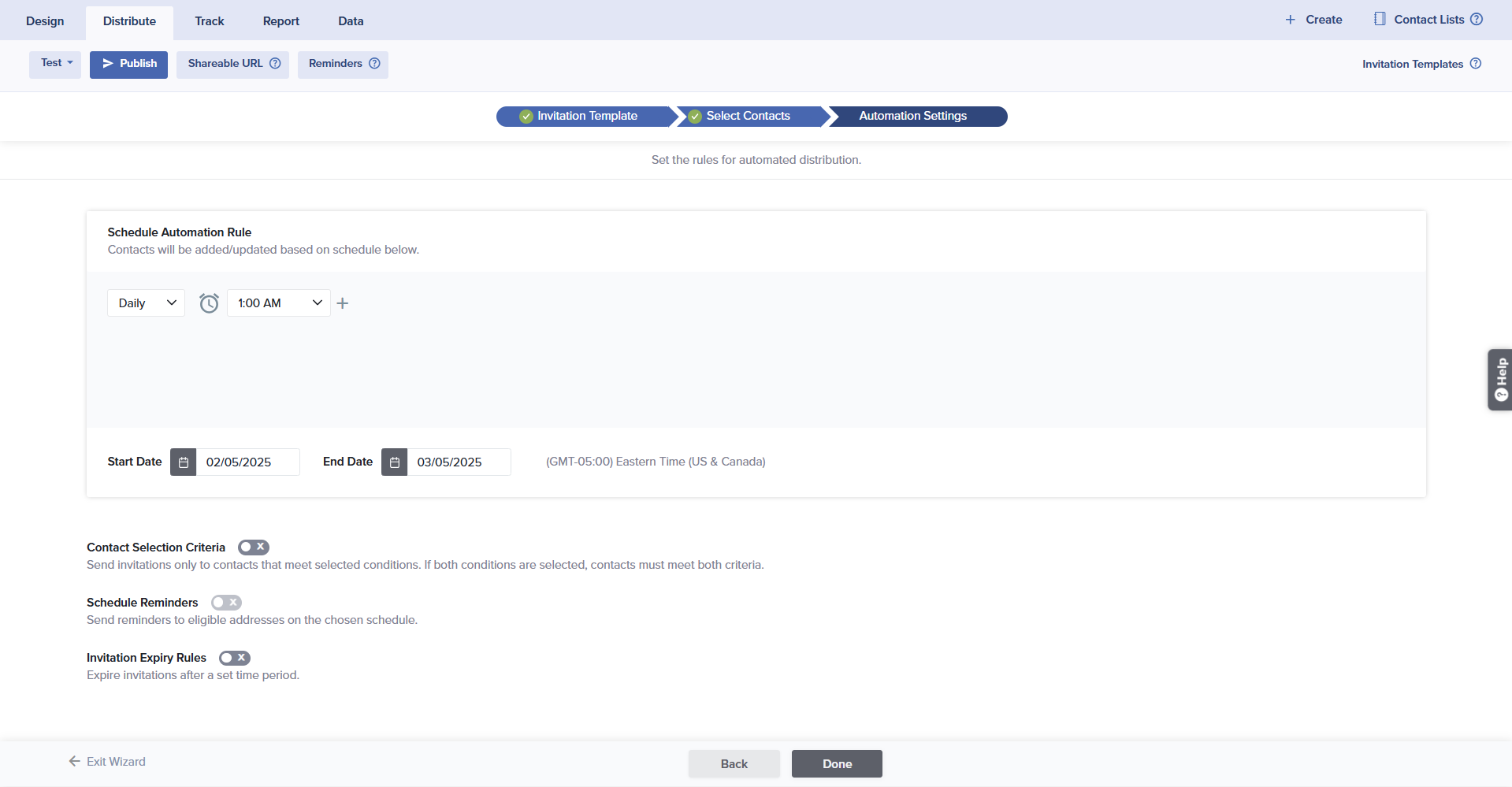The image size is (1512, 787).
Task: Enable Invitation Expiry Rules toggle
Action: point(235,658)
